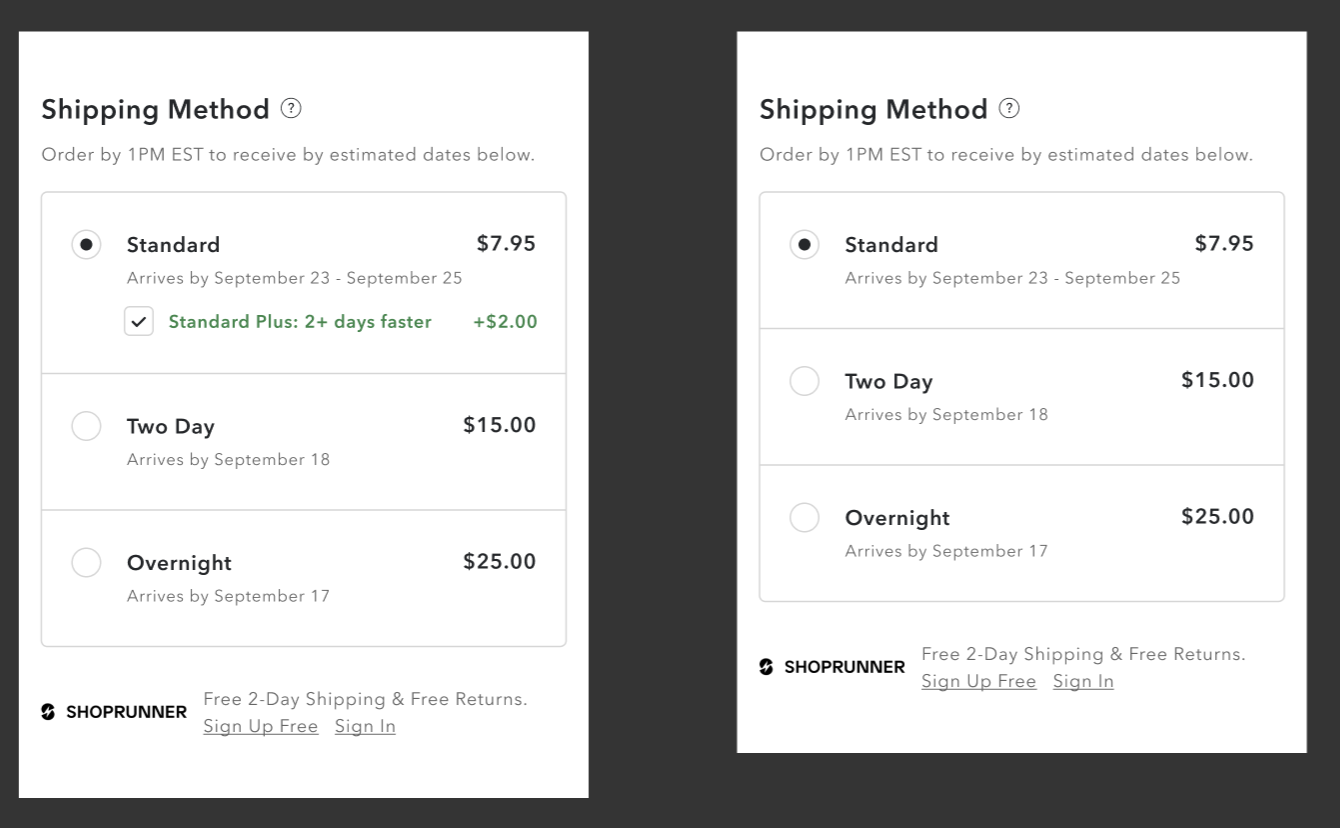Open Sign Up Free link in right panel
The height and width of the screenshot is (828, 1340).
(x=978, y=681)
